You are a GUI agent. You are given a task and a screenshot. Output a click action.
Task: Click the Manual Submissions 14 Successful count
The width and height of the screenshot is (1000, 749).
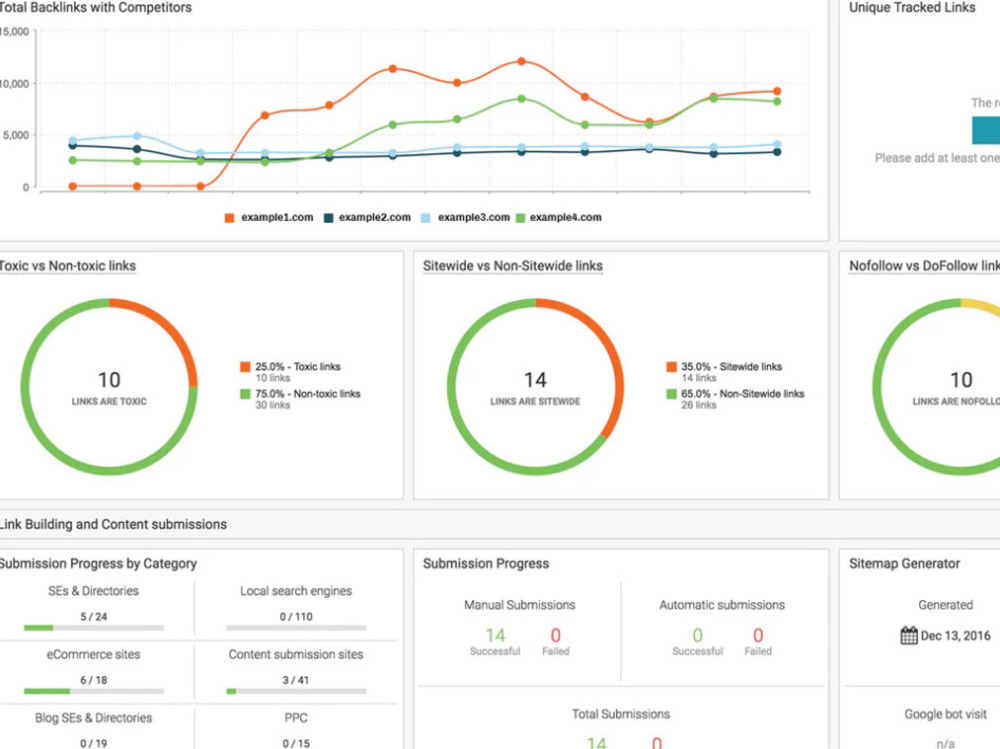(x=495, y=635)
